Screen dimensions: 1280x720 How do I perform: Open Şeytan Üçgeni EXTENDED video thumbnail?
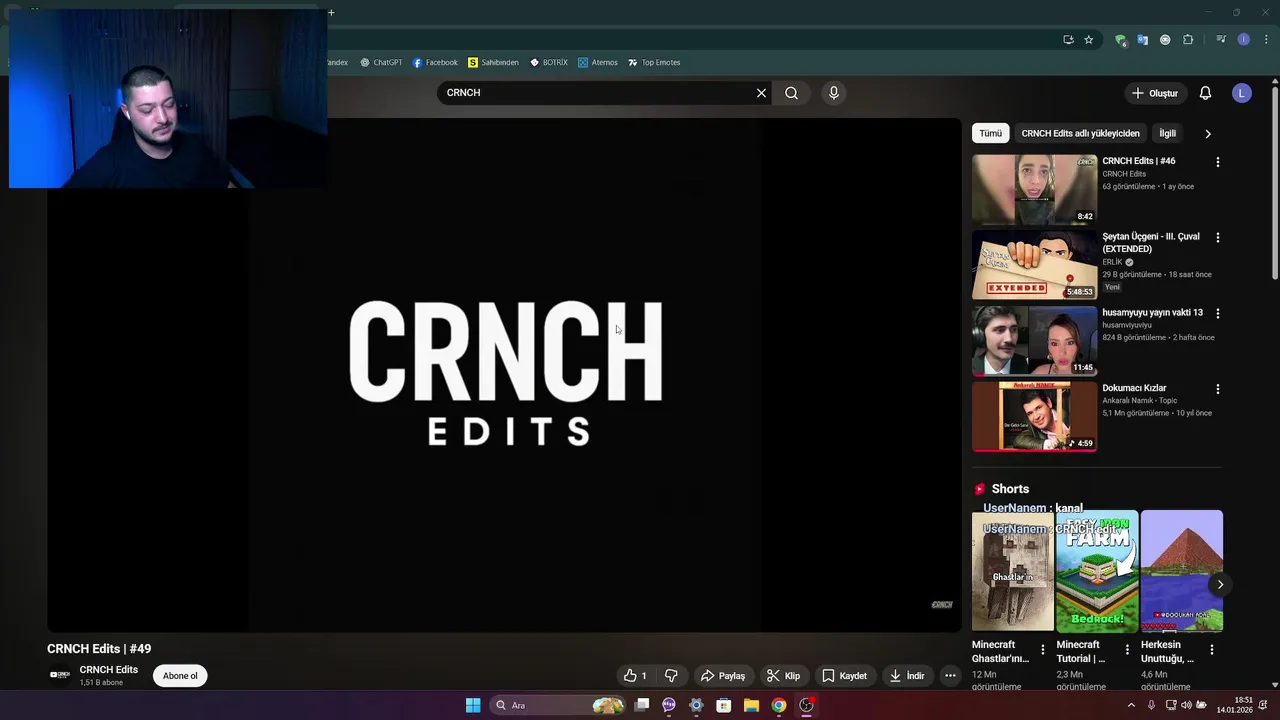point(1034,265)
